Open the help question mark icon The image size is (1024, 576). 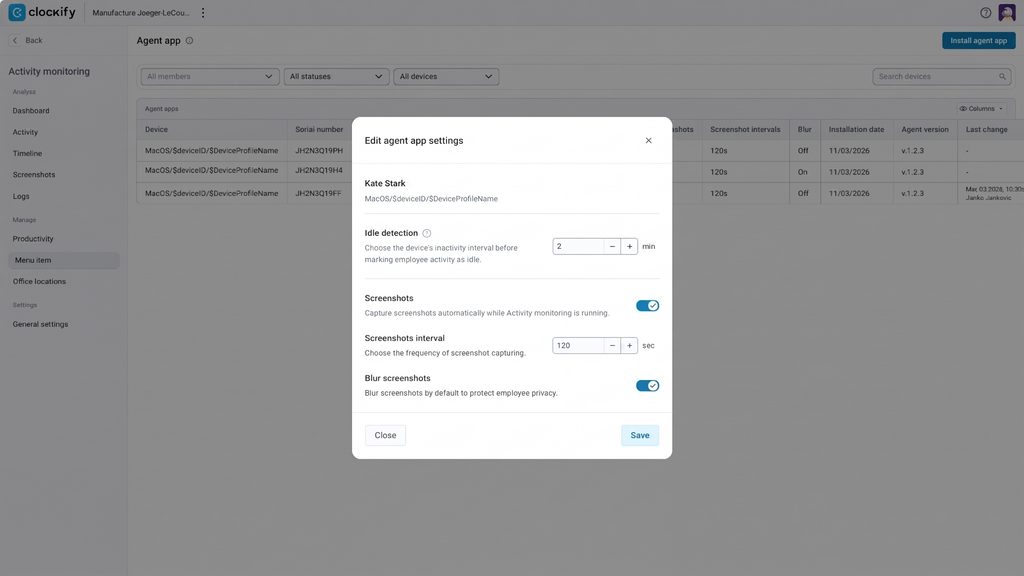point(985,12)
